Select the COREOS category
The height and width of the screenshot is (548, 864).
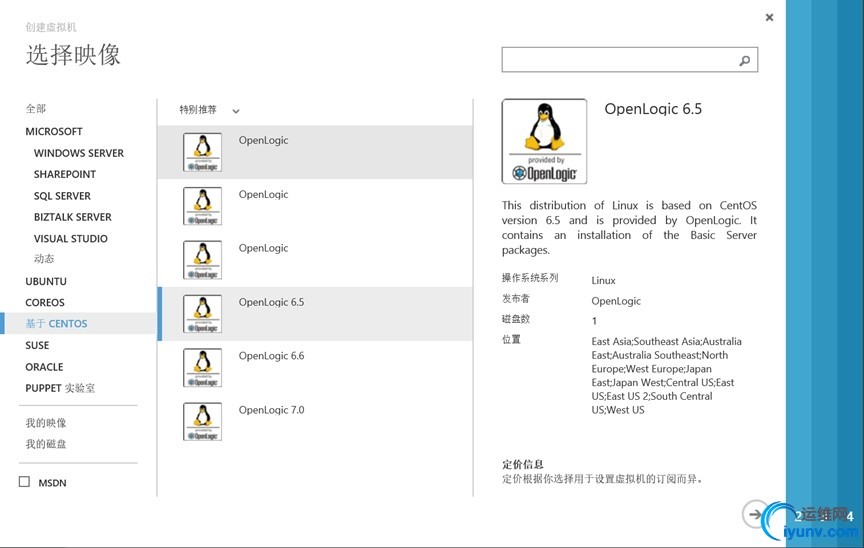tap(45, 303)
